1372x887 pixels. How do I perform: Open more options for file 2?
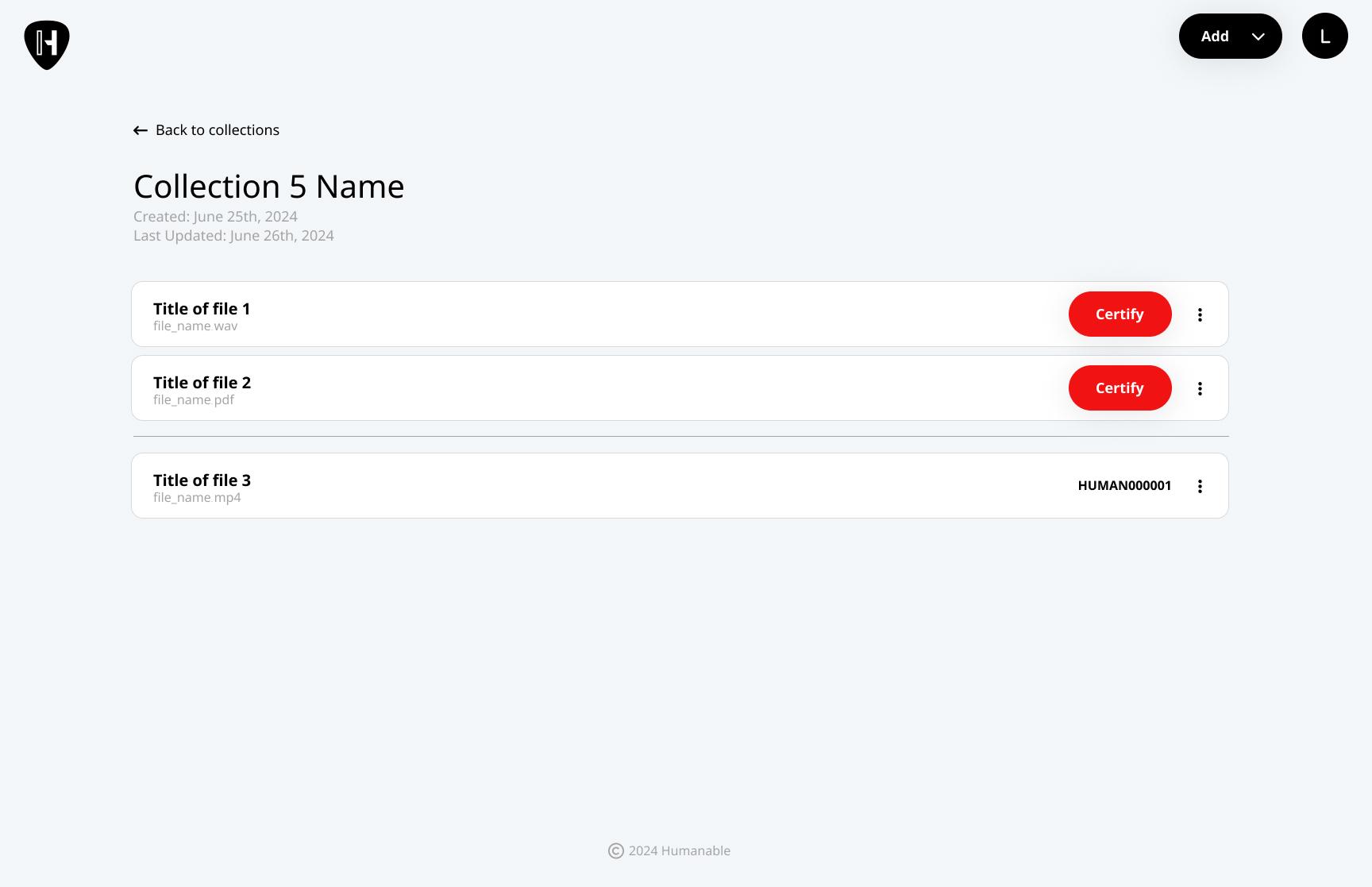pyautogui.click(x=1200, y=388)
